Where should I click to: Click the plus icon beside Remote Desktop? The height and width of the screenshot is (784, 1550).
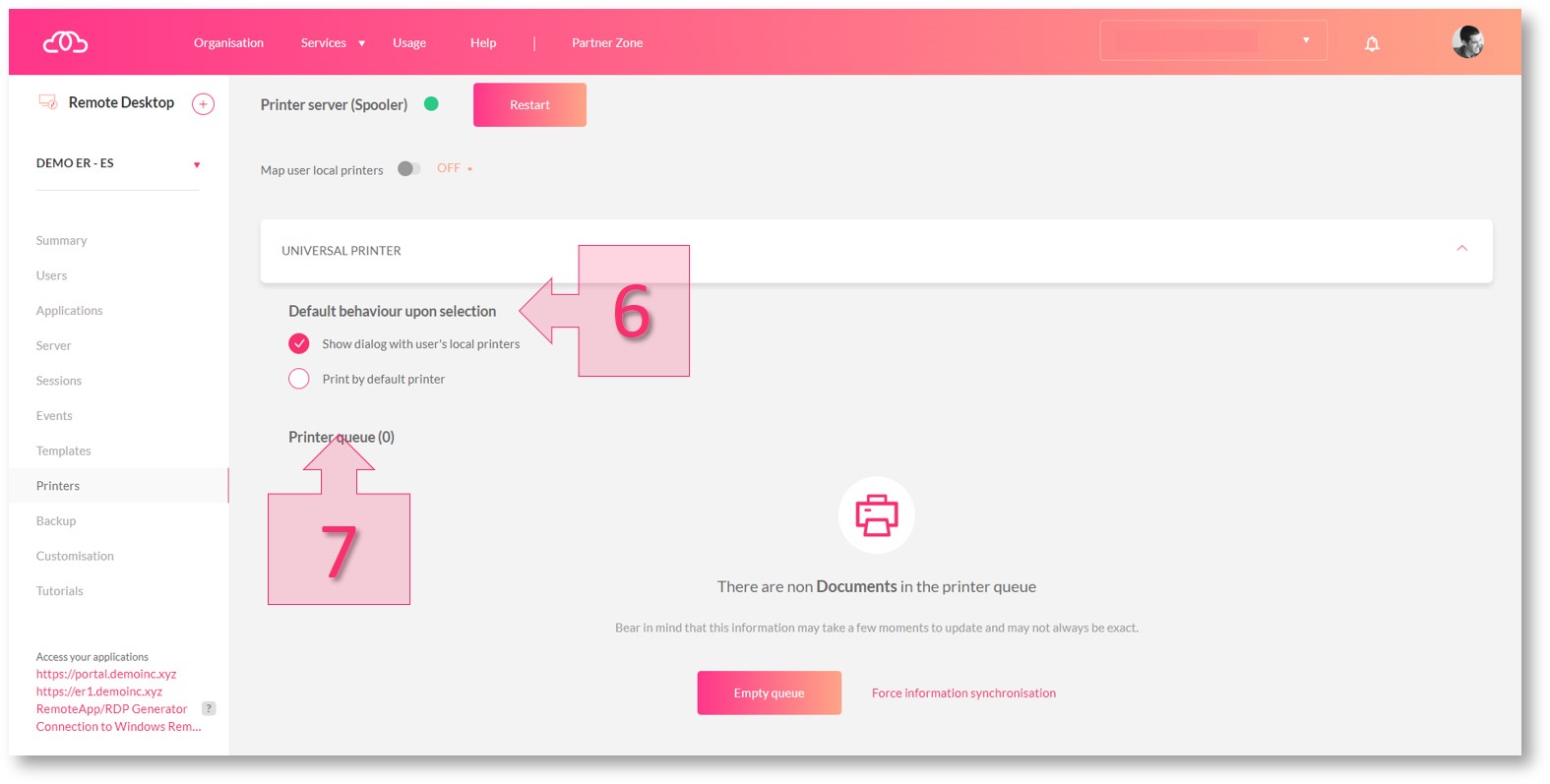click(x=203, y=103)
